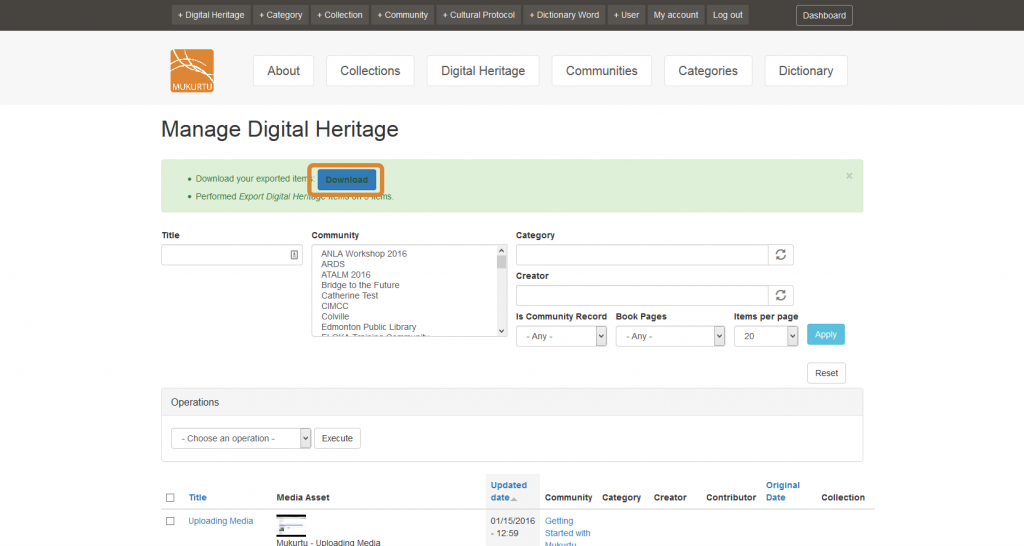The width and height of the screenshot is (1024, 546).
Task: Open the + Collection admin menu
Action: [x=340, y=15]
